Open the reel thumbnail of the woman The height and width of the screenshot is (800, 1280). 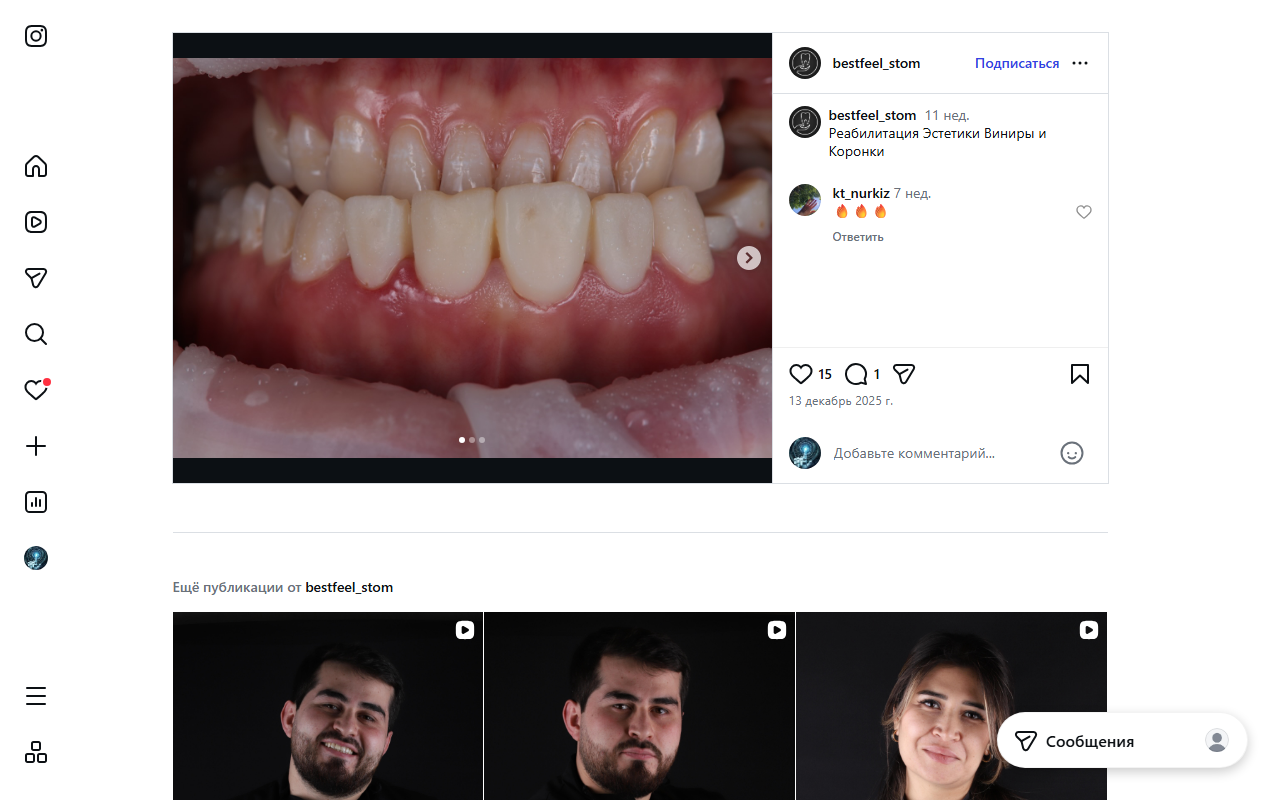pos(951,710)
